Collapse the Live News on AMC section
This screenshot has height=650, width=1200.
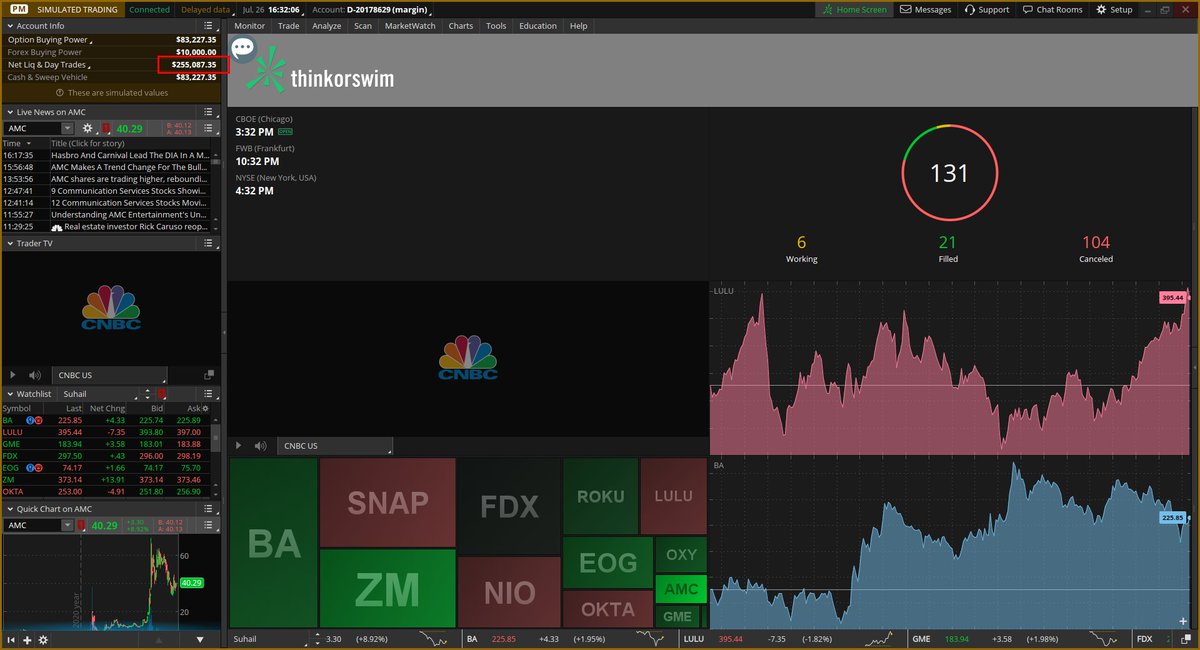pyautogui.click(x=10, y=112)
